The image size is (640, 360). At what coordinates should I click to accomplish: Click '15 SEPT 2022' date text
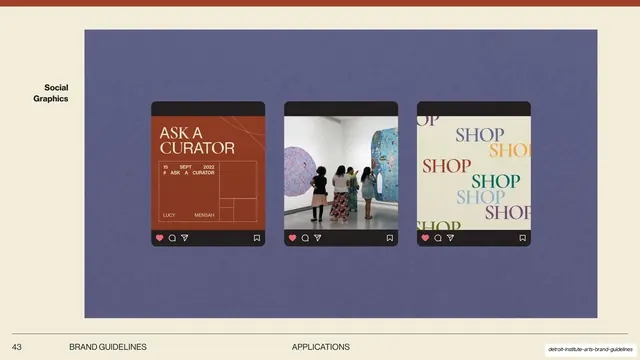189,167
